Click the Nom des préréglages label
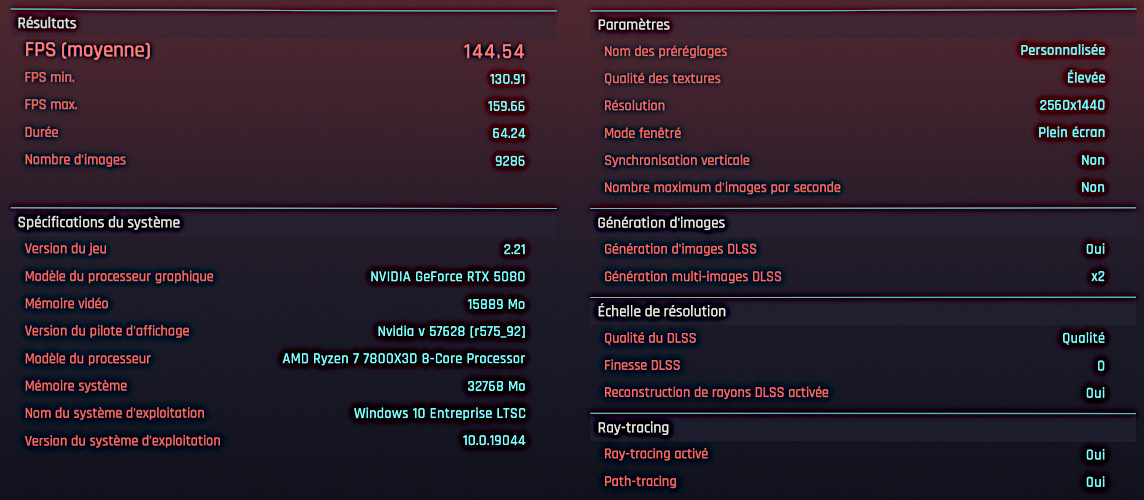This screenshot has width=1144, height=500. coord(665,52)
